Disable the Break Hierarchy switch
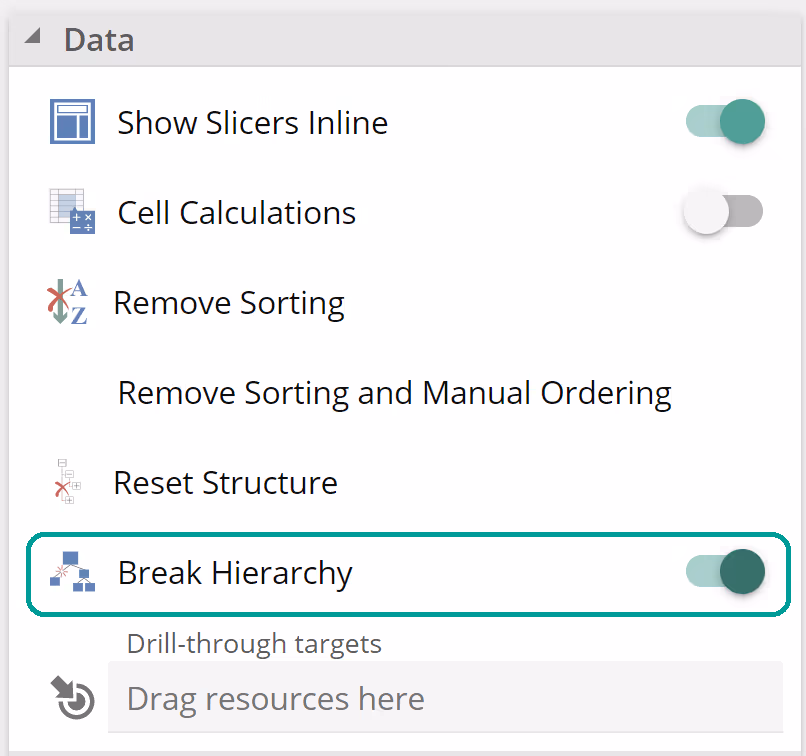Viewport: 806px width, 756px height. [x=725, y=572]
